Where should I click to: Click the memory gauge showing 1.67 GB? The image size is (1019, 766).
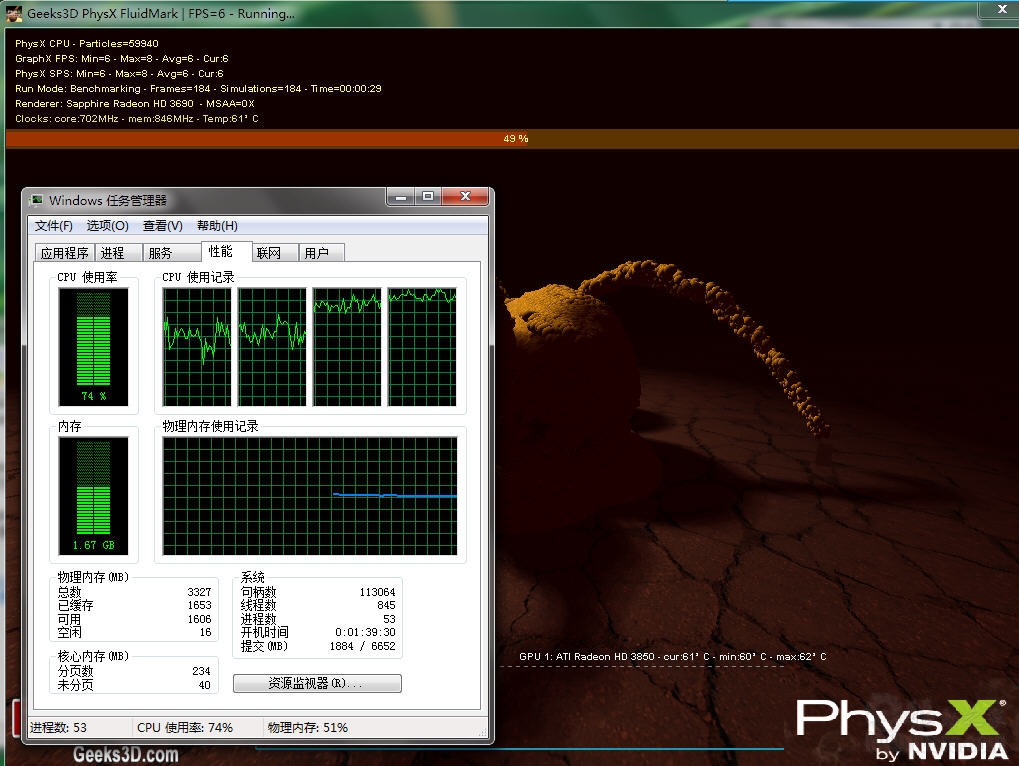click(94, 496)
